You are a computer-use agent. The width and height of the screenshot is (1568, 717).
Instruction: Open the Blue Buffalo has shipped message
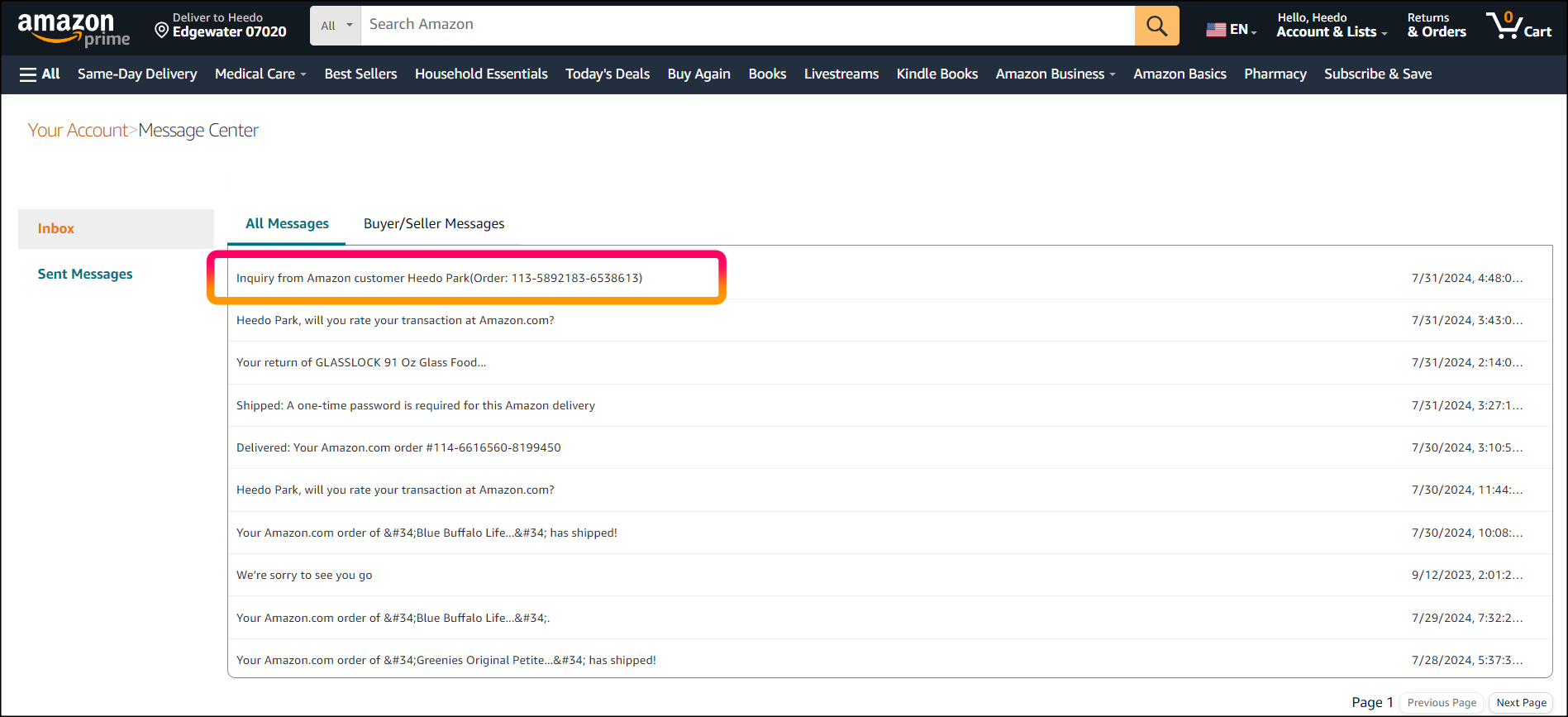889,533
